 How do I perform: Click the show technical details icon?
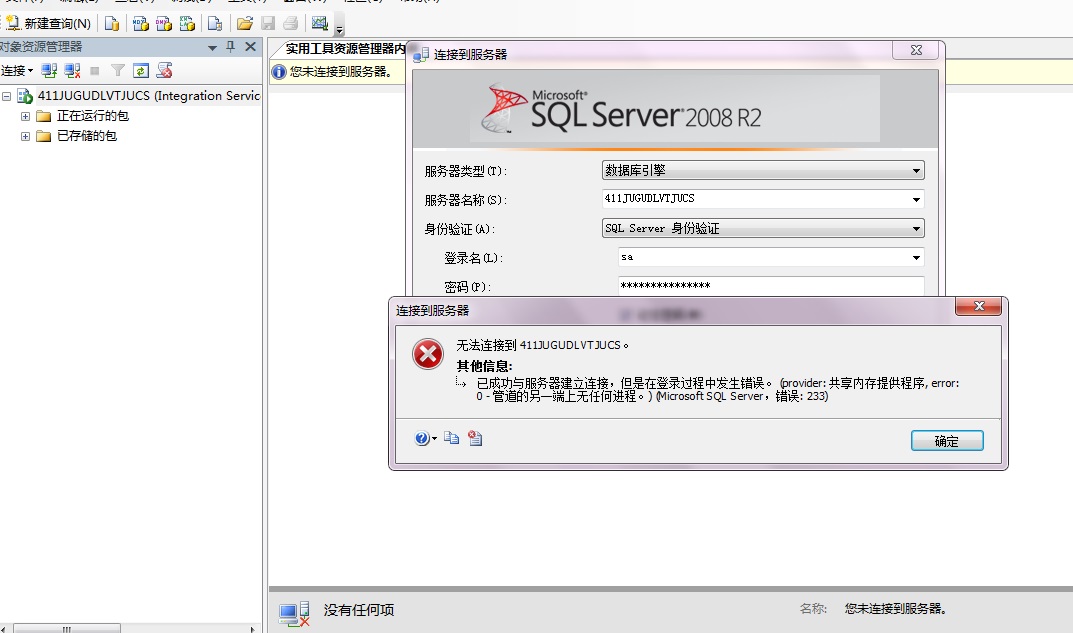tap(476, 438)
